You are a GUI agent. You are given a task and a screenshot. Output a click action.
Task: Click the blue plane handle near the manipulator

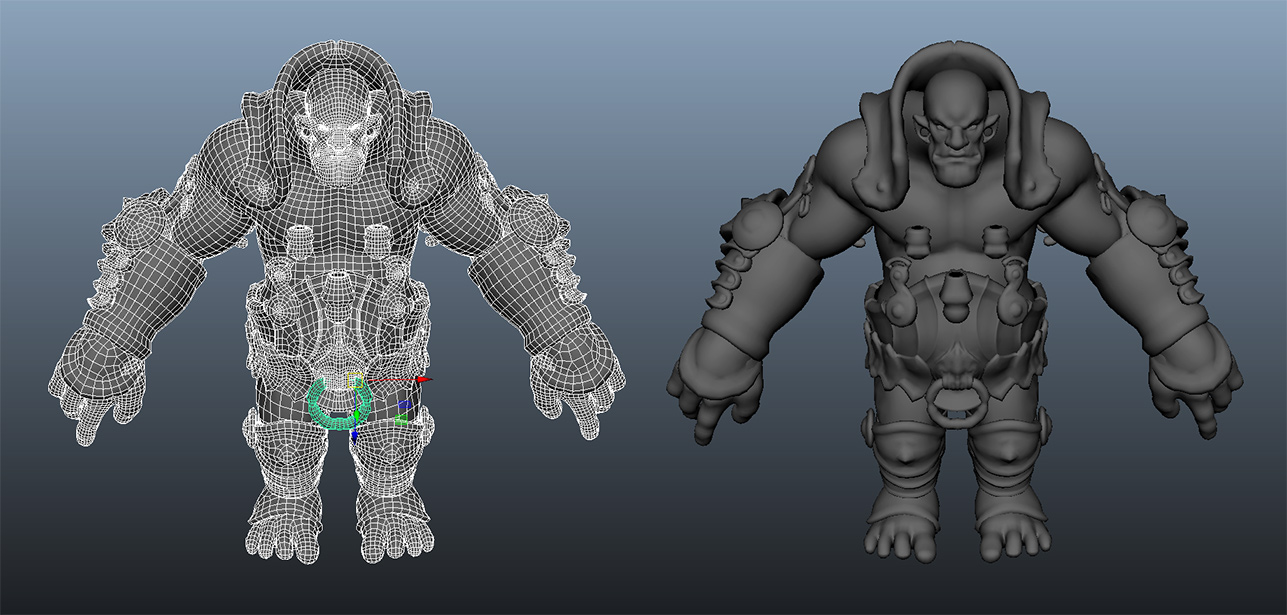404,403
